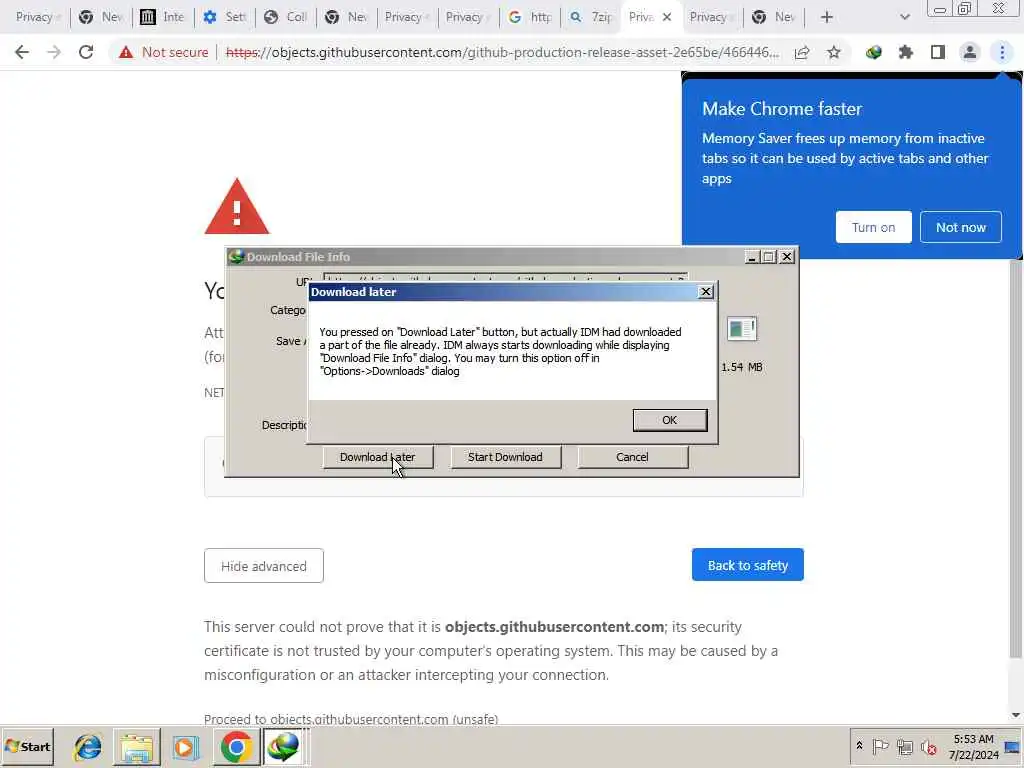Click Internet Download Manager taskbar icon
The height and width of the screenshot is (768, 1024).
(283, 746)
